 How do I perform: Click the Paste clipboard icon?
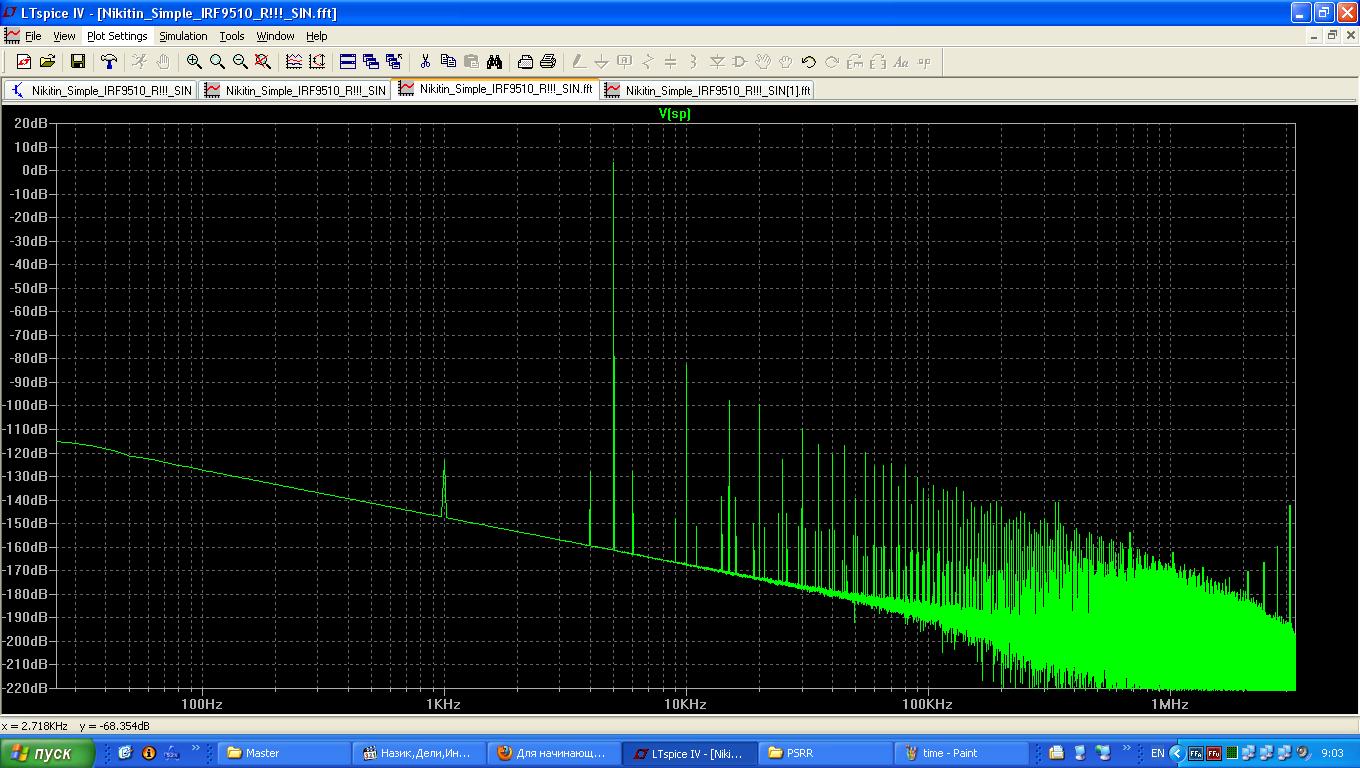(x=471, y=62)
